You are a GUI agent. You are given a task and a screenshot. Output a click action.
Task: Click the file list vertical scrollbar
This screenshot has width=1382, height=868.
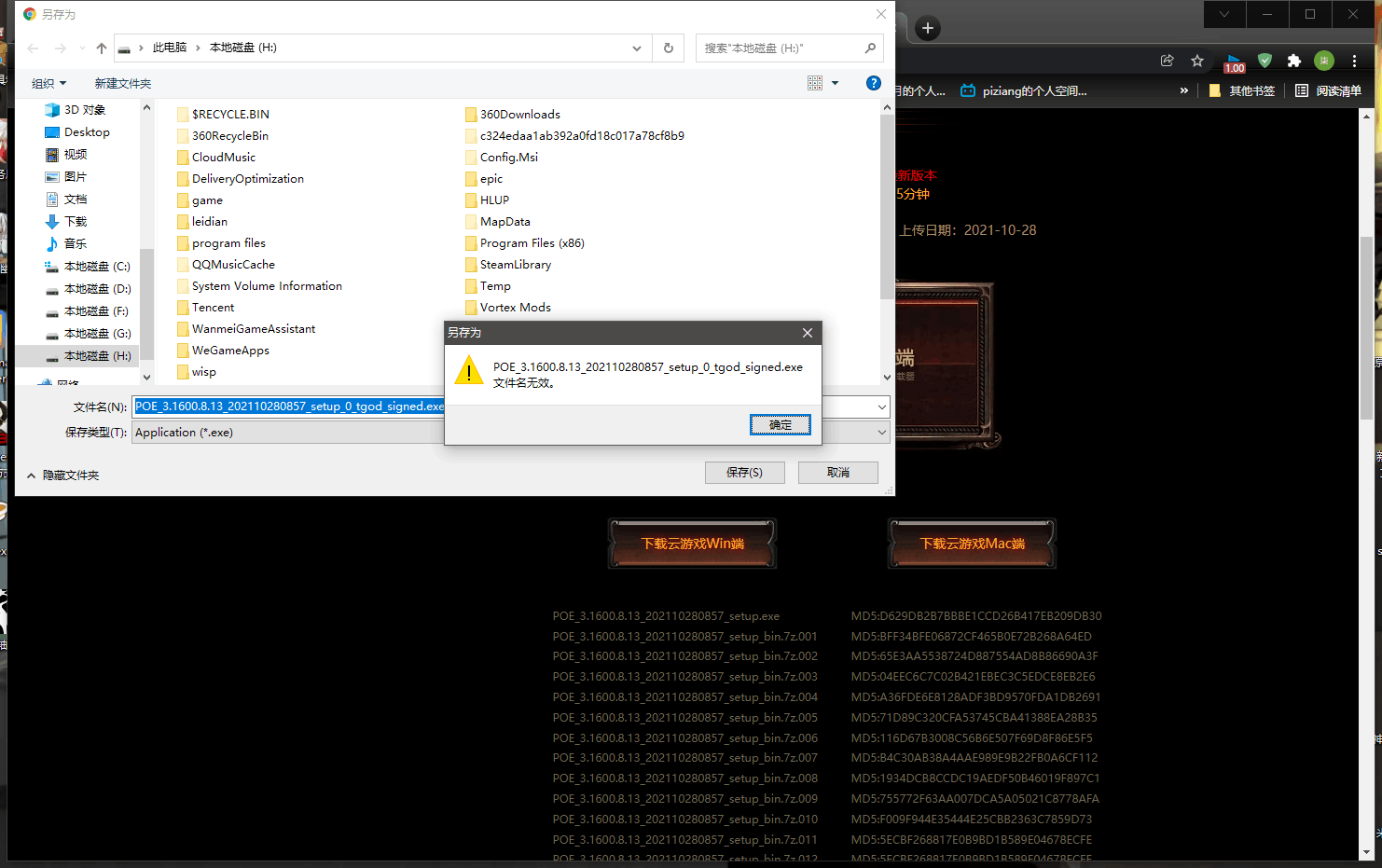[887, 205]
